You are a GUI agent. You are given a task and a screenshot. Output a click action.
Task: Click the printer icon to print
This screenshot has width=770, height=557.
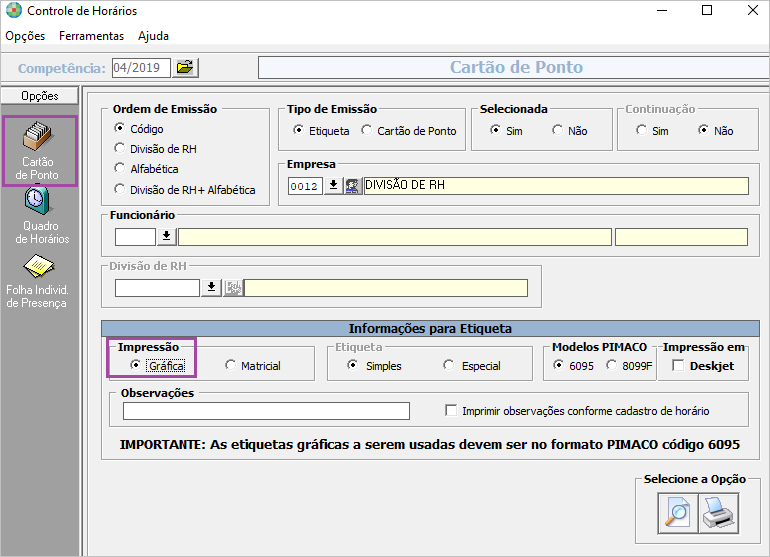click(x=718, y=513)
